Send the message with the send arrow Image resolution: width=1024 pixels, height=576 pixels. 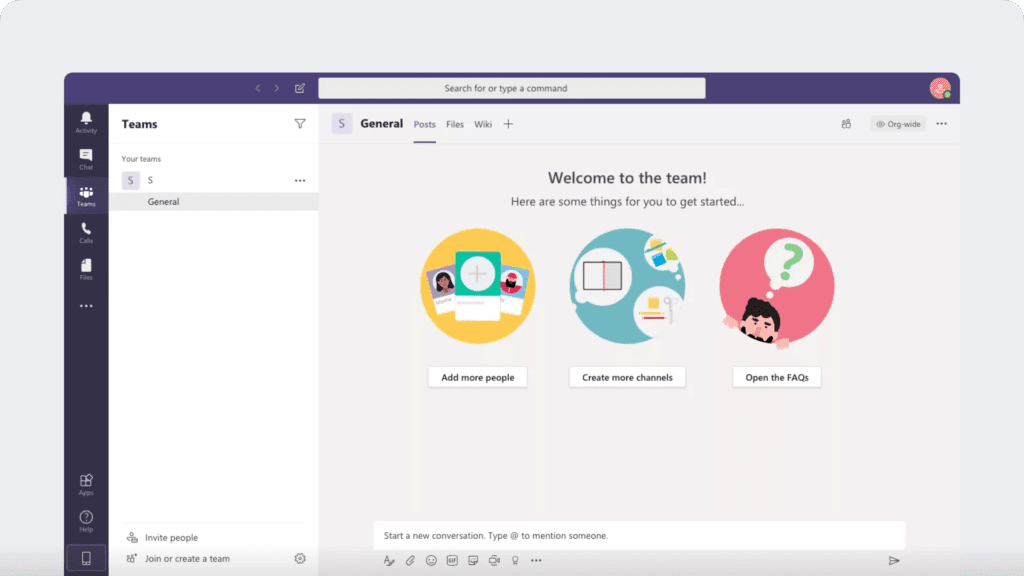click(895, 562)
